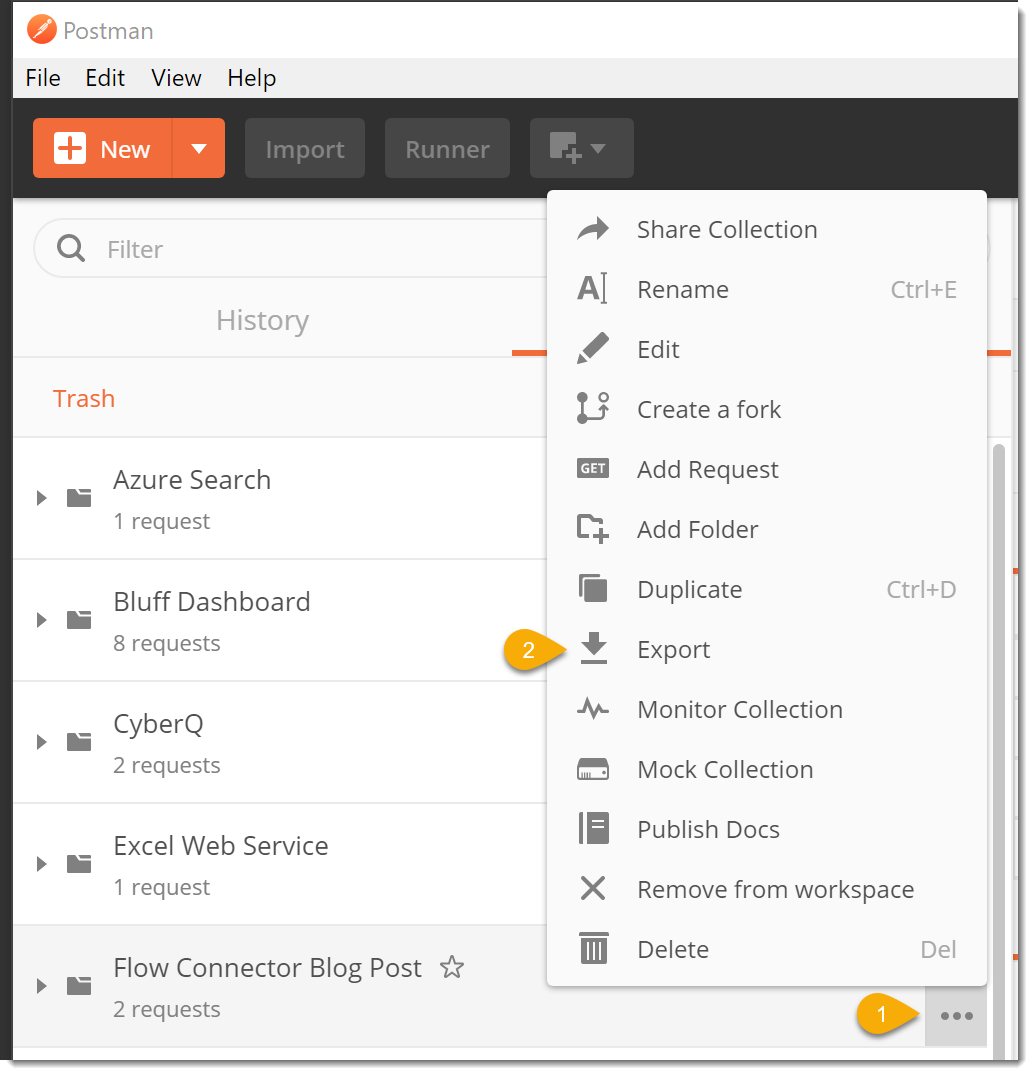1033x1075 pixels.
Task: Click the GET badge icon for Add Request
Action: (x=593, y=469)
